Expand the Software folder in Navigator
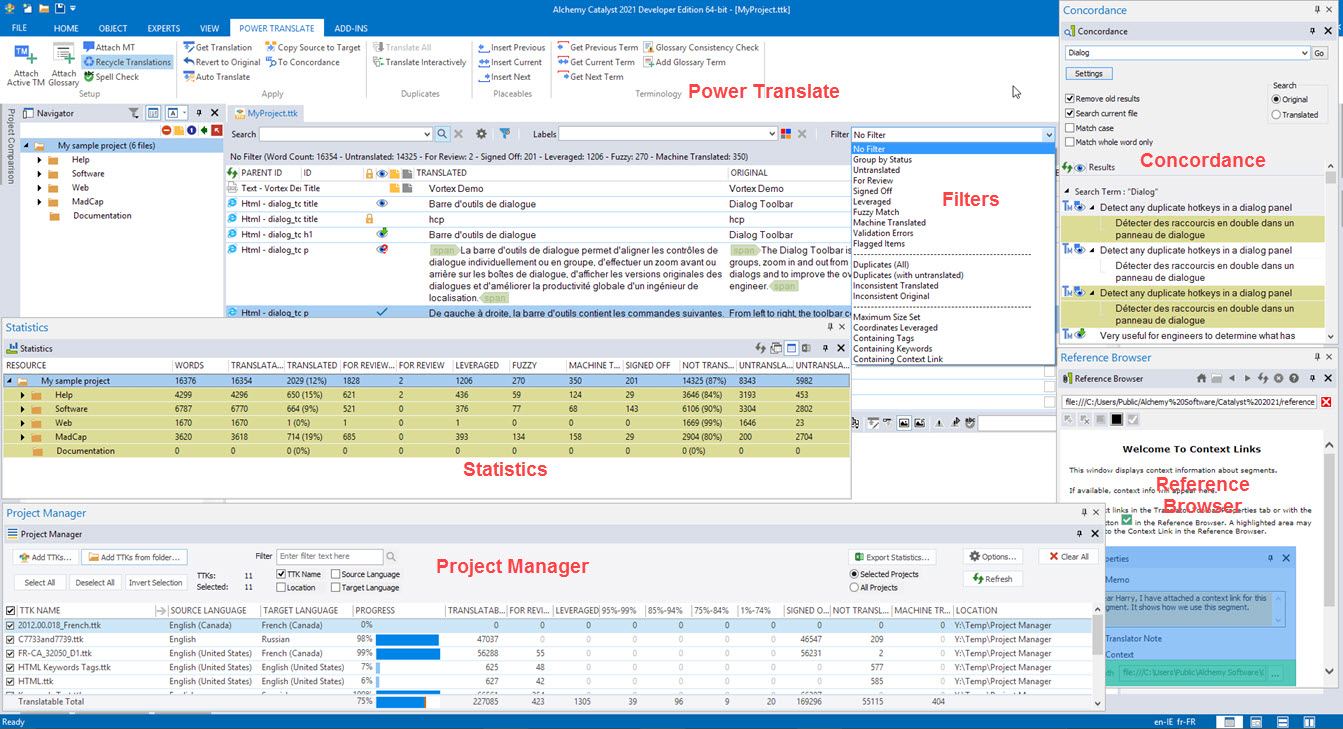The height and width of the screenshot is (729, 1343). [x=39, y=174]
